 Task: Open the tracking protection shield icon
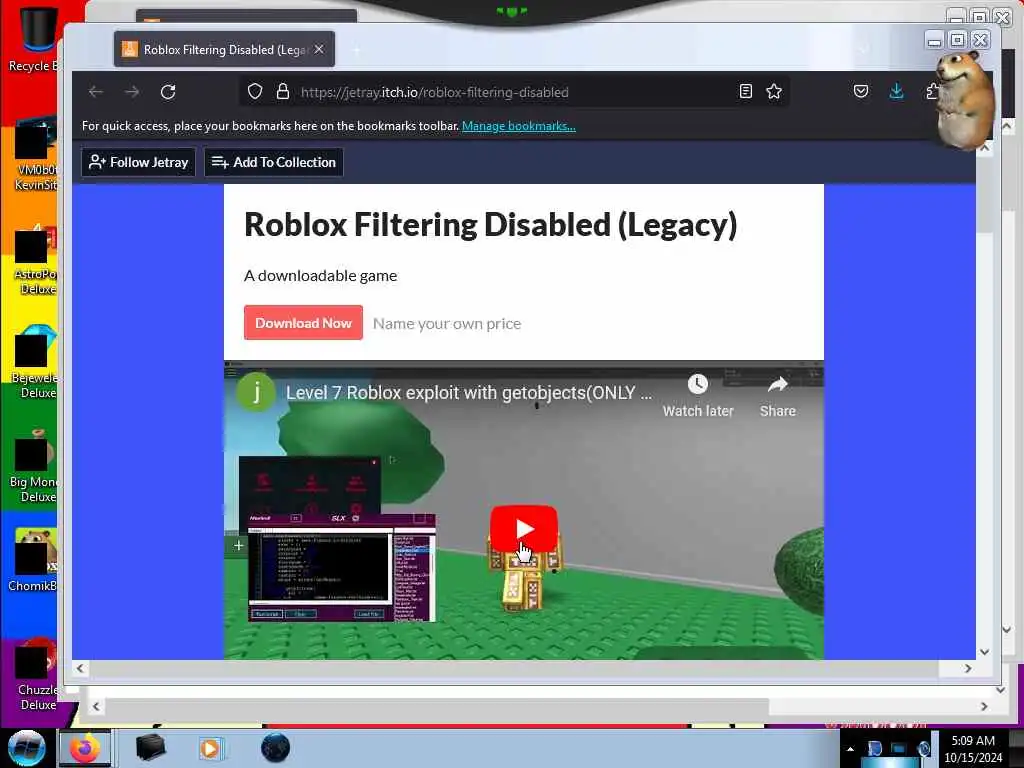255,91
